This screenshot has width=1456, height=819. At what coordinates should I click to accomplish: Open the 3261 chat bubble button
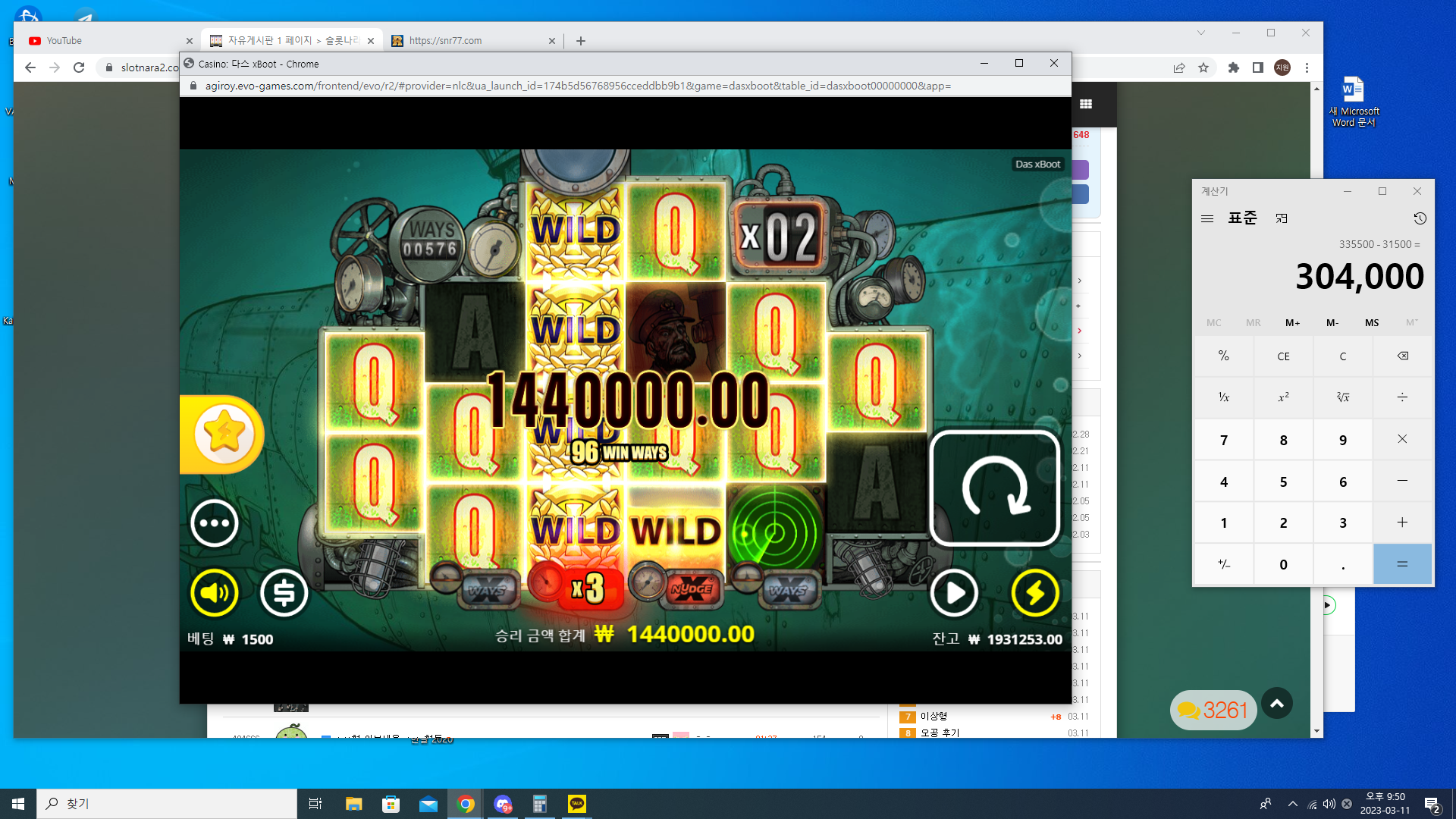point(1213,711)
